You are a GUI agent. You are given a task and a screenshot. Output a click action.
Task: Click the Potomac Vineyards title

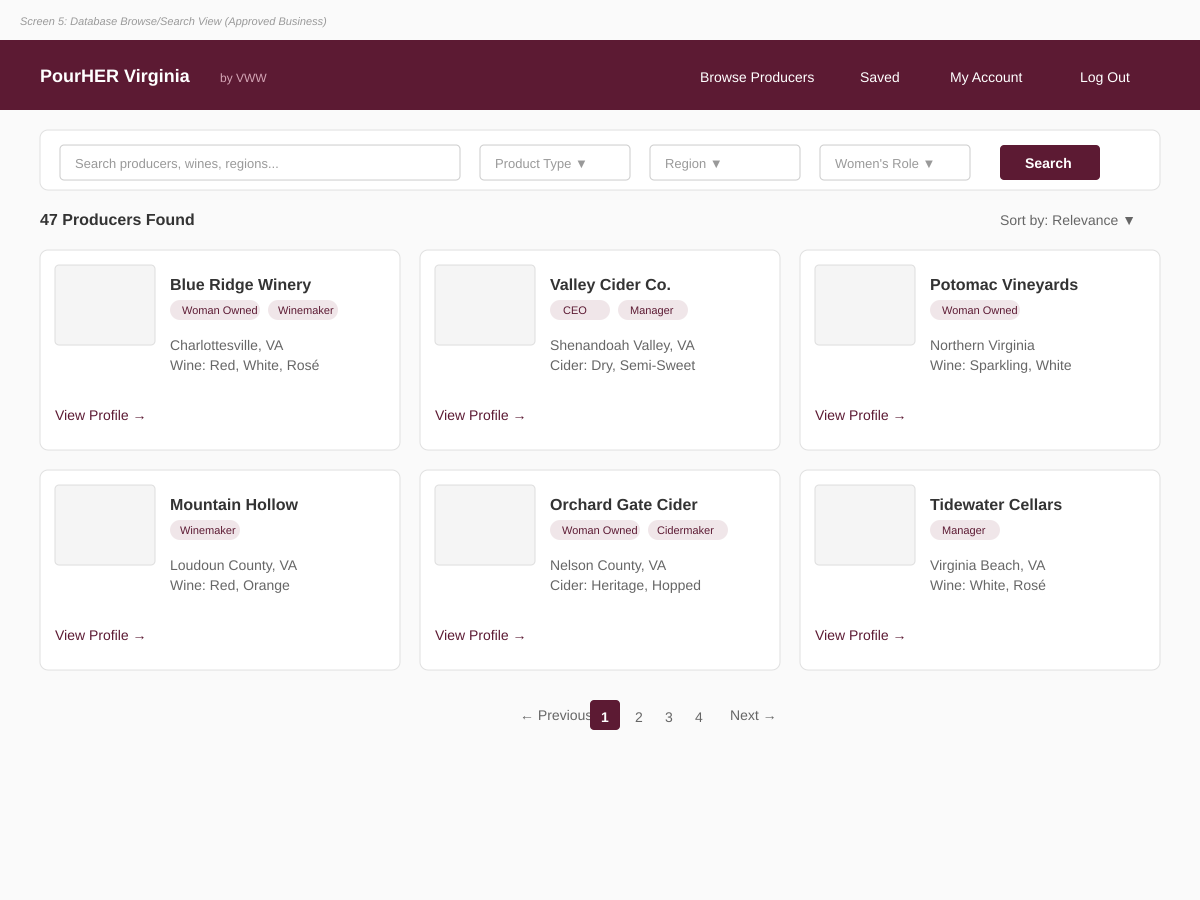pyautogui.click(x=1004, y=285)
